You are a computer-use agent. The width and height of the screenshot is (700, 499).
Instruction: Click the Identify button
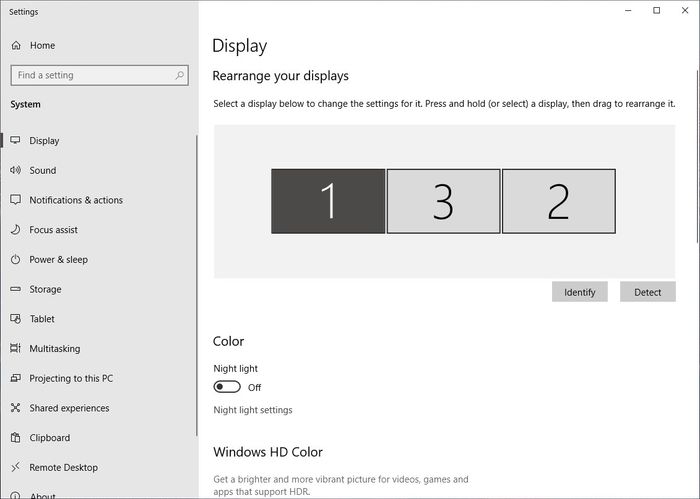[x=579, y=292]
